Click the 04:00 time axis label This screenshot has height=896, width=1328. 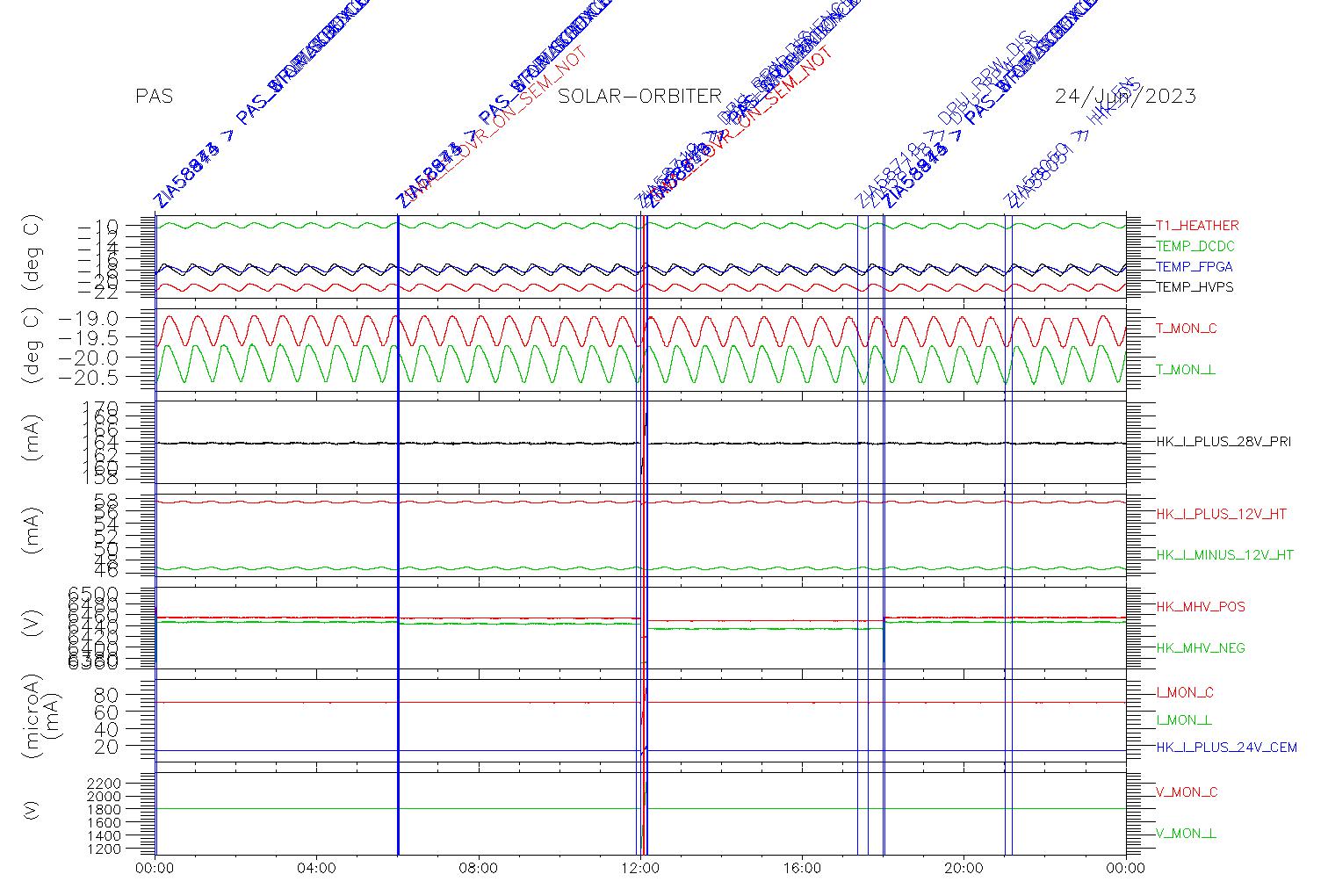tap(316, 869)
